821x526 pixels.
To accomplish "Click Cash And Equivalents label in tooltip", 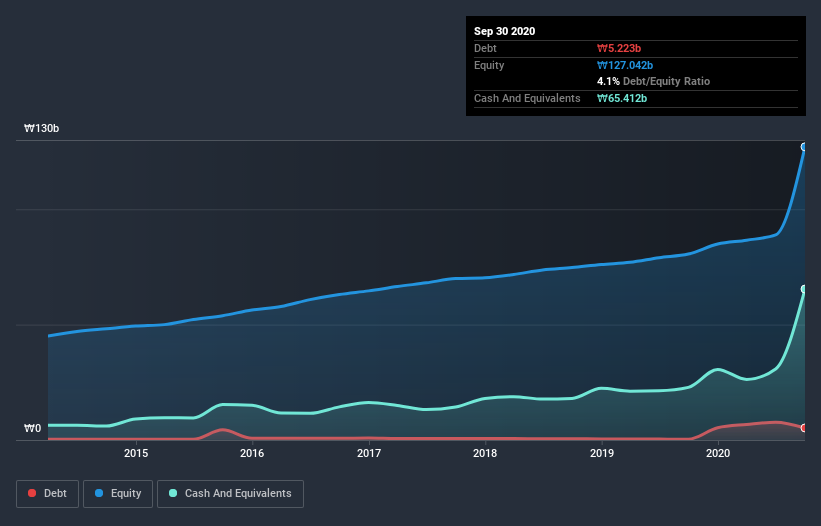I will coord(527,98).
